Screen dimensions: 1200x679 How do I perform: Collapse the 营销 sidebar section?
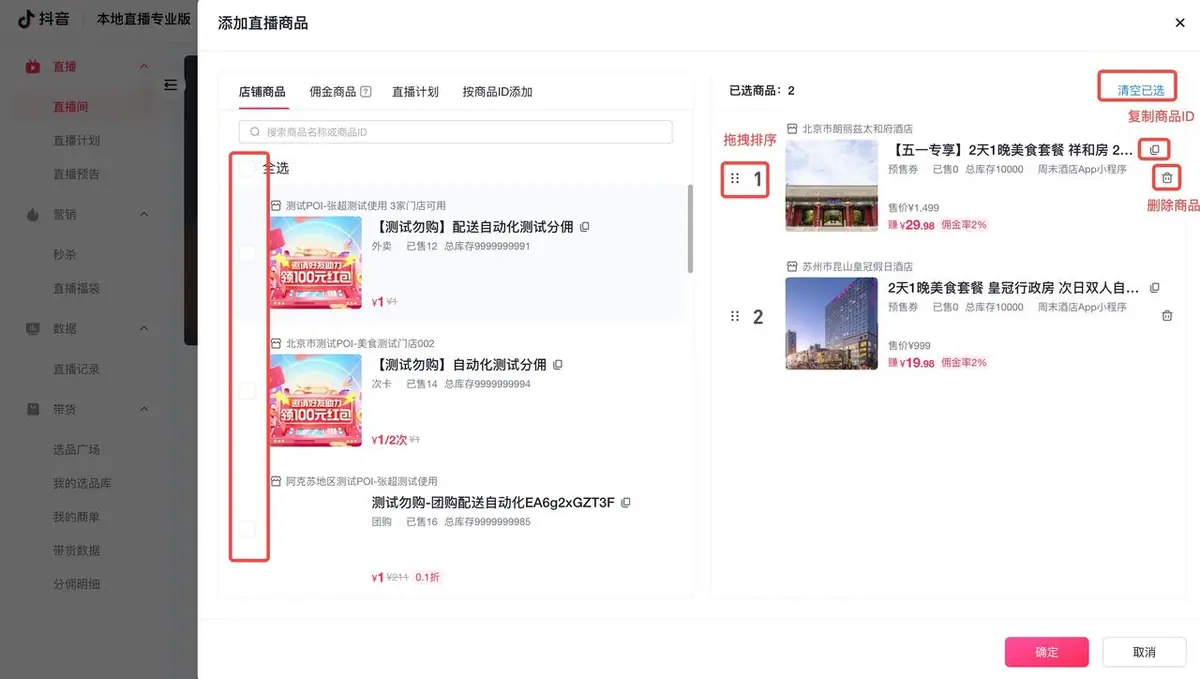pos(144,214)
